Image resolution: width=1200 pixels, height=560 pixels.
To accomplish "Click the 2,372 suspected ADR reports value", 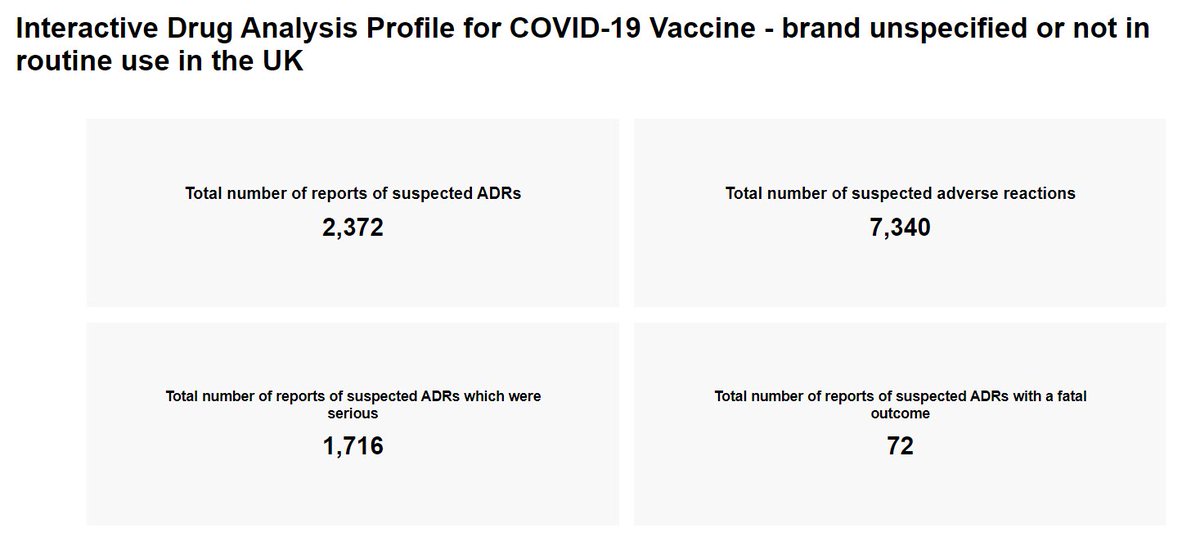I will [x=353, y=229].
